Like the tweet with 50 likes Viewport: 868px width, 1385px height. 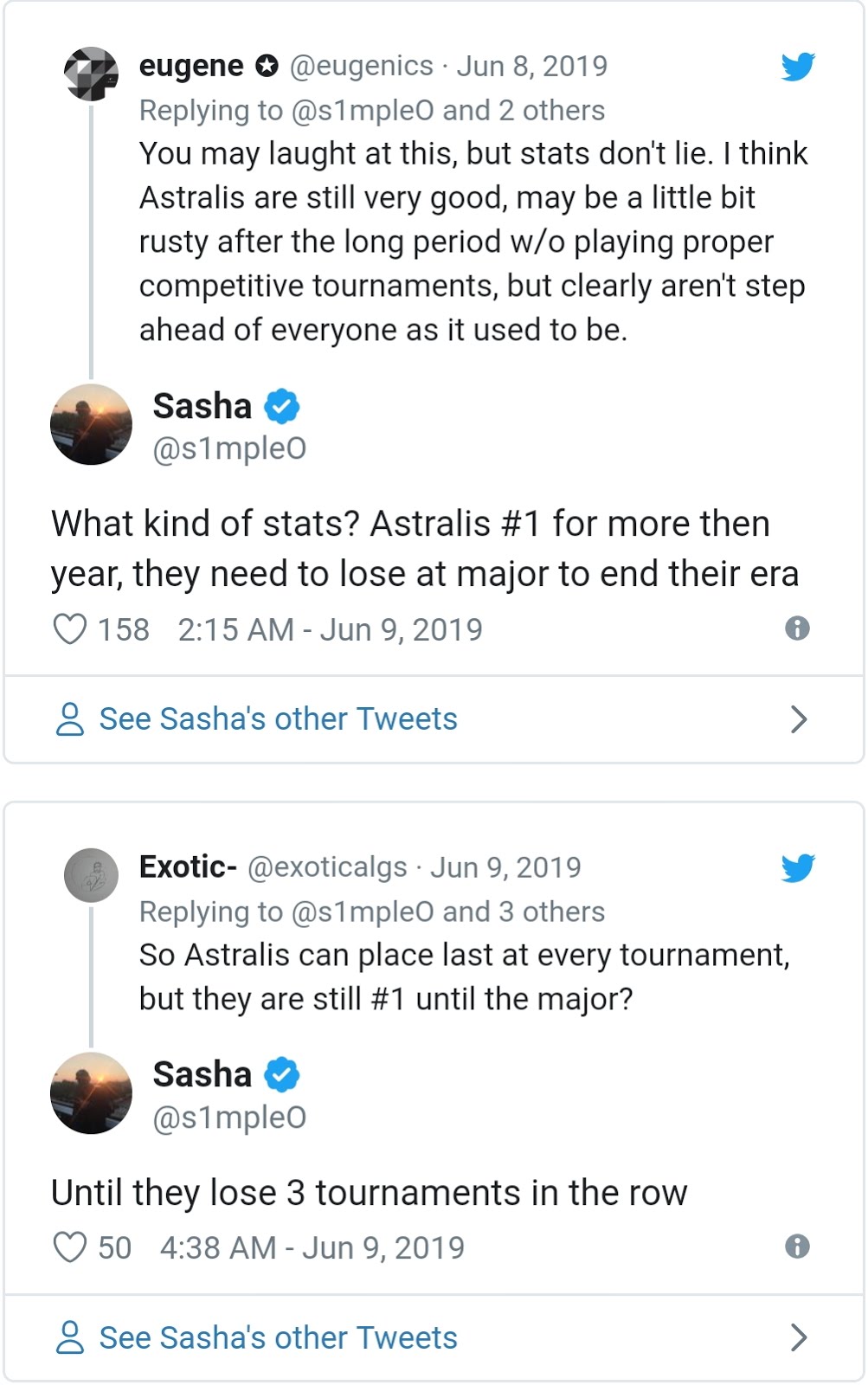tap(70, 1247)
